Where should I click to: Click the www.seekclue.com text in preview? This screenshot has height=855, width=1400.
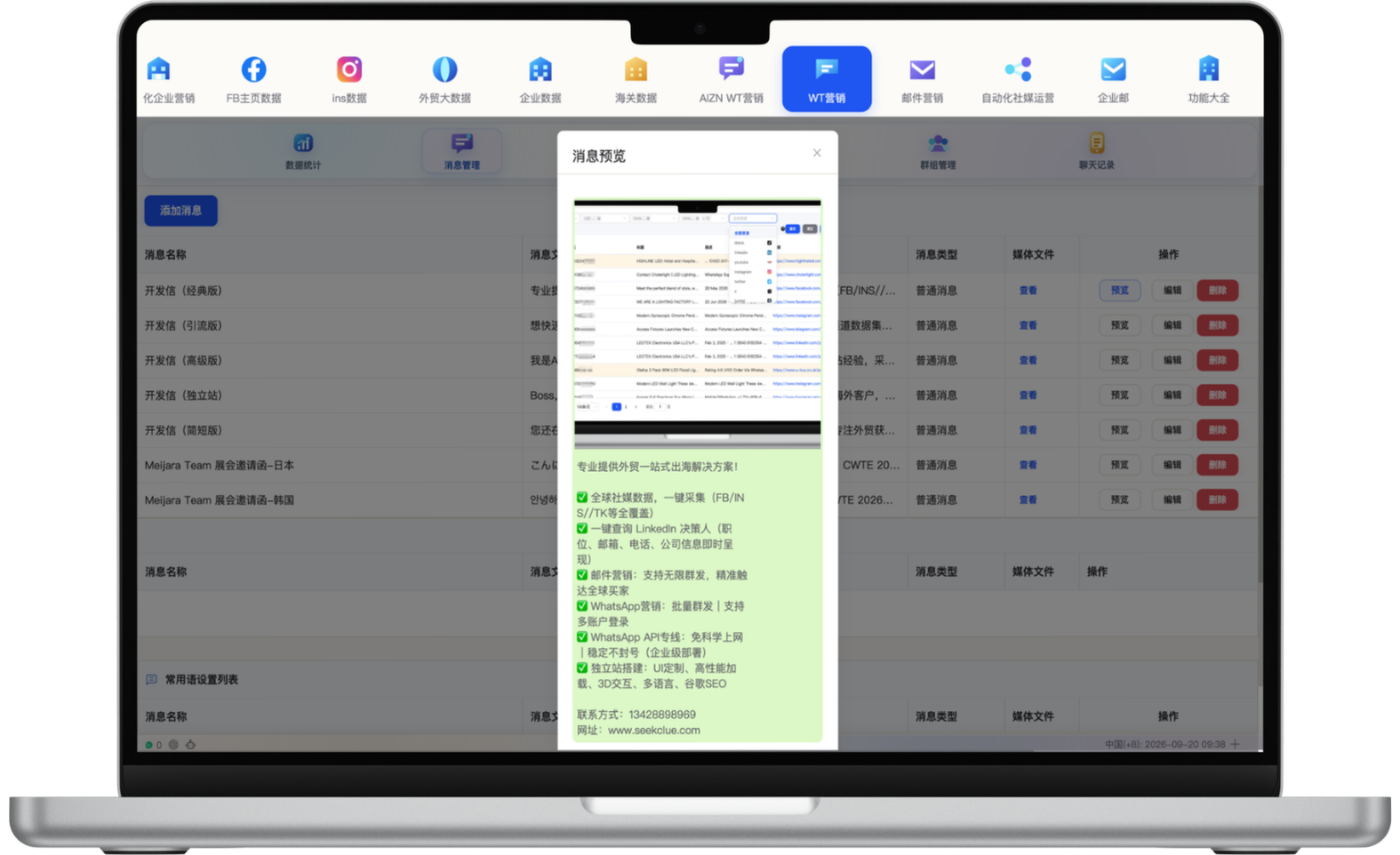653,731
